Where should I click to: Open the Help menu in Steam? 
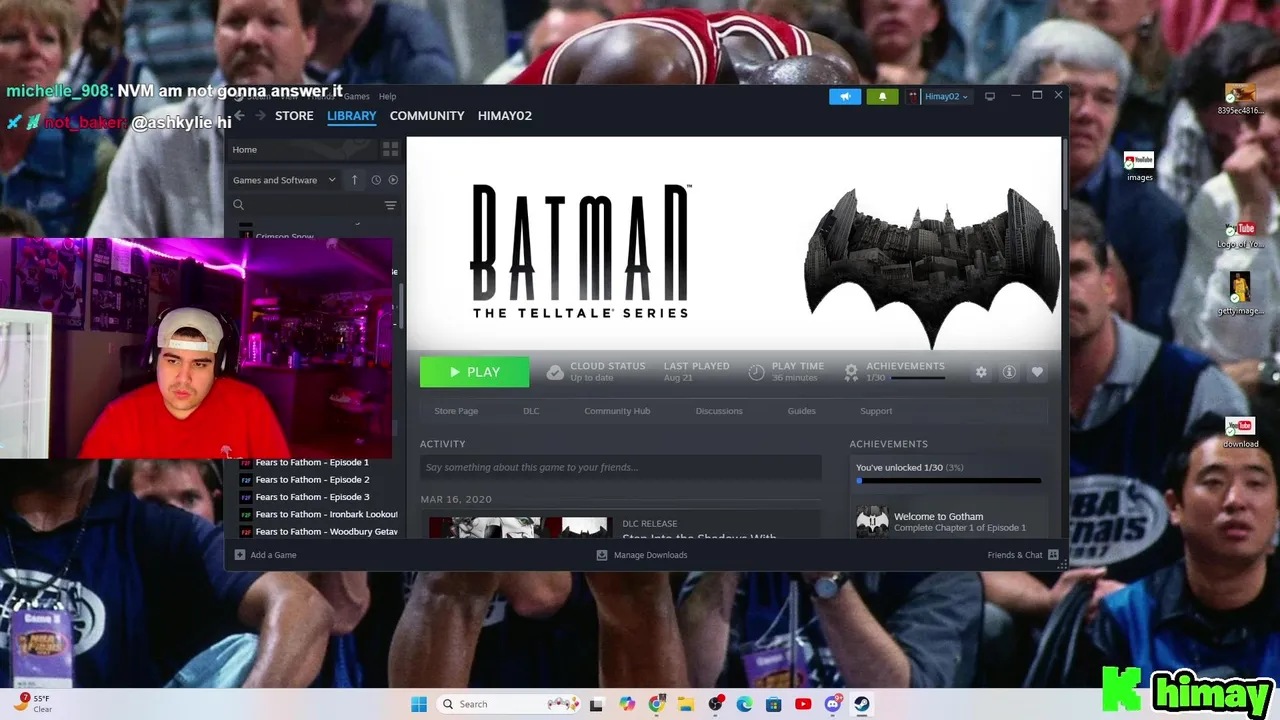pos(387,96)
